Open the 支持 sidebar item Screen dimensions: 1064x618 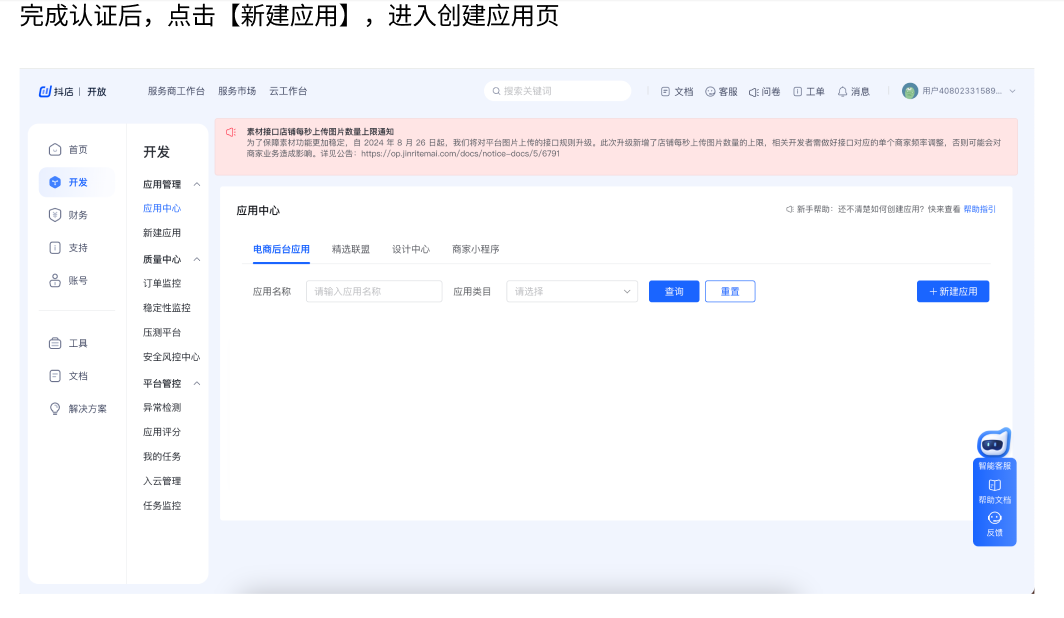[x=68, y=248]
